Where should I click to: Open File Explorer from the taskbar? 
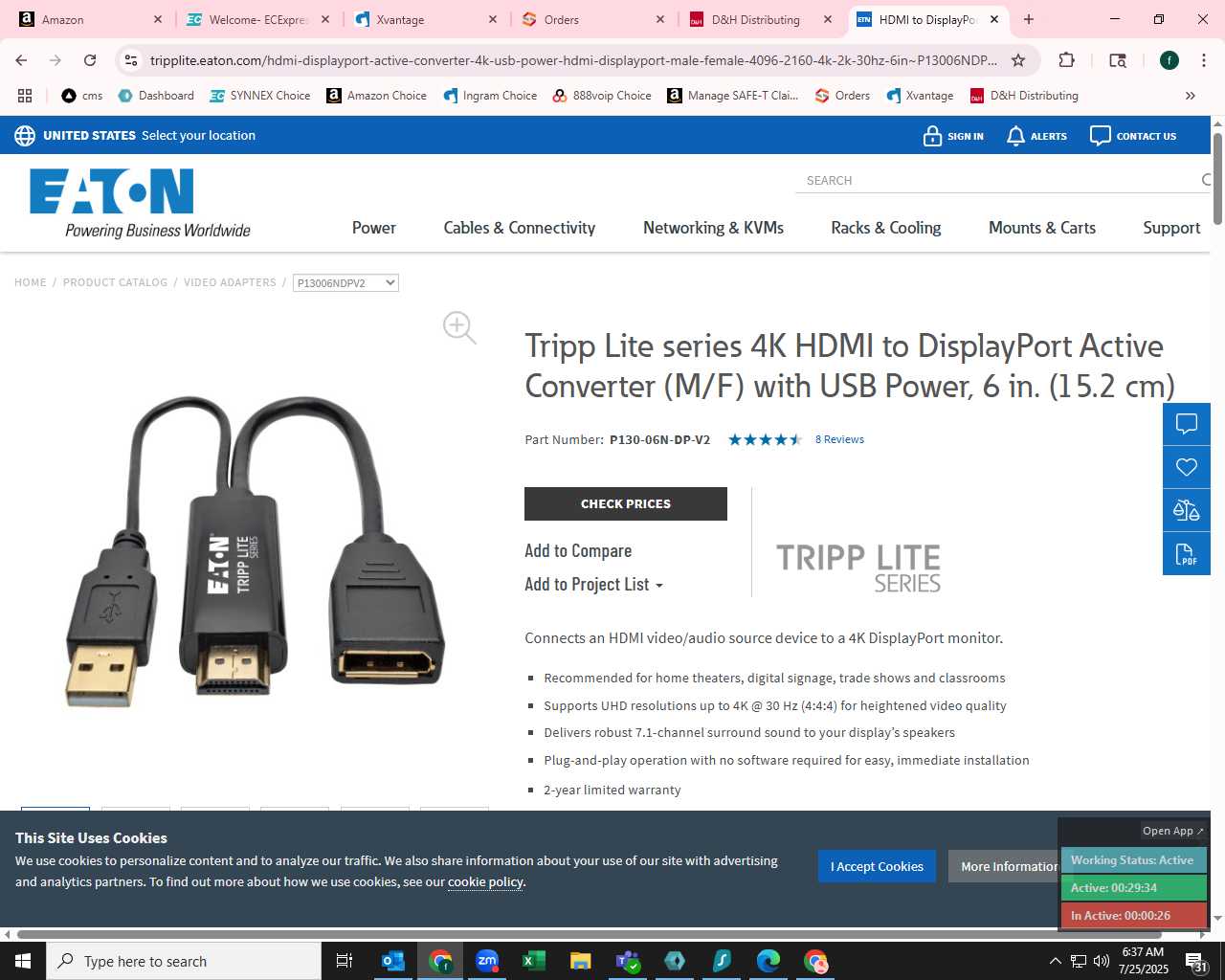(580, 961)
